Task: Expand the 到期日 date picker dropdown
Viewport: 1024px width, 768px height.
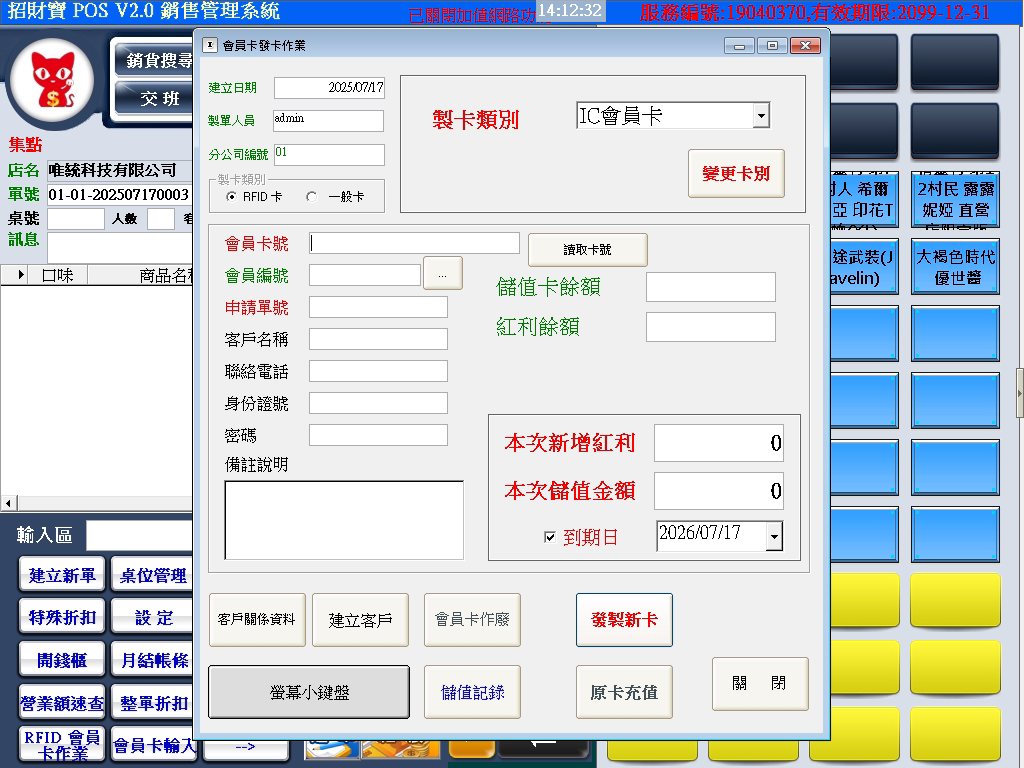Action: click(773, 537)
